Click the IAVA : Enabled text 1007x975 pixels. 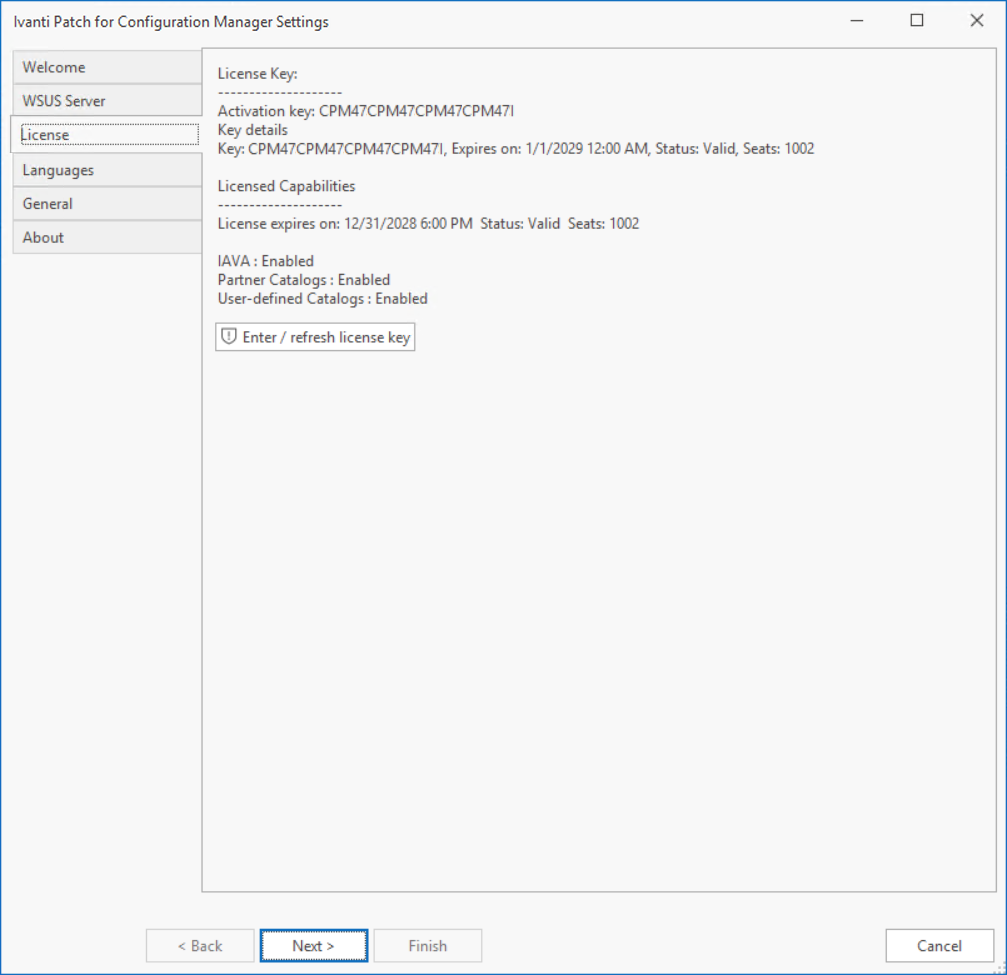point(265,261)
